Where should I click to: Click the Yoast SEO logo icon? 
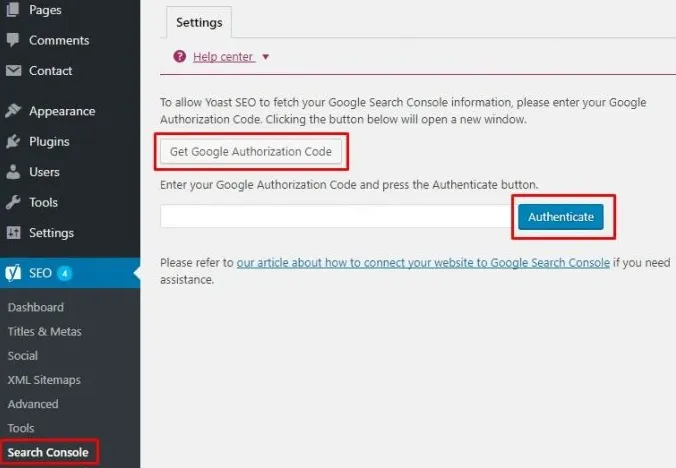[13, 273]
